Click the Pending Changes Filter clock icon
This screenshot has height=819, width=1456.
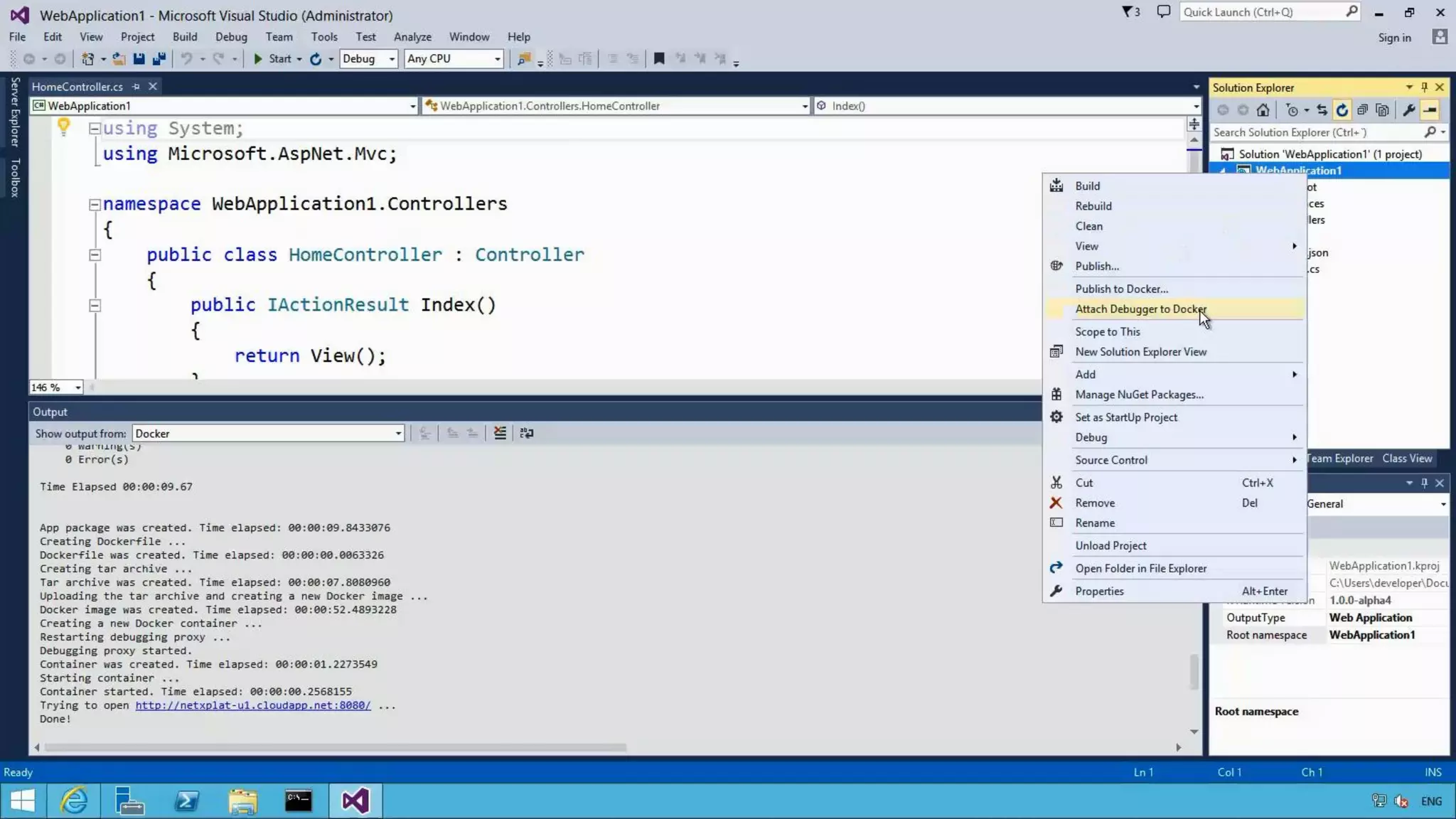point(1292,110)
